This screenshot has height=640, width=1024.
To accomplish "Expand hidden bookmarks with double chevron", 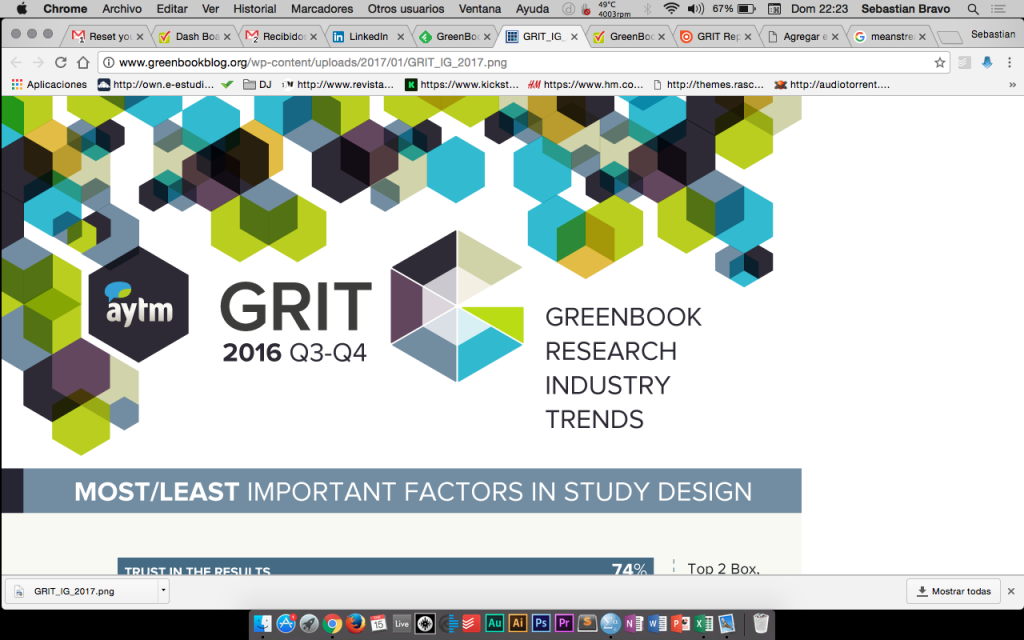I will (1012, 84).
